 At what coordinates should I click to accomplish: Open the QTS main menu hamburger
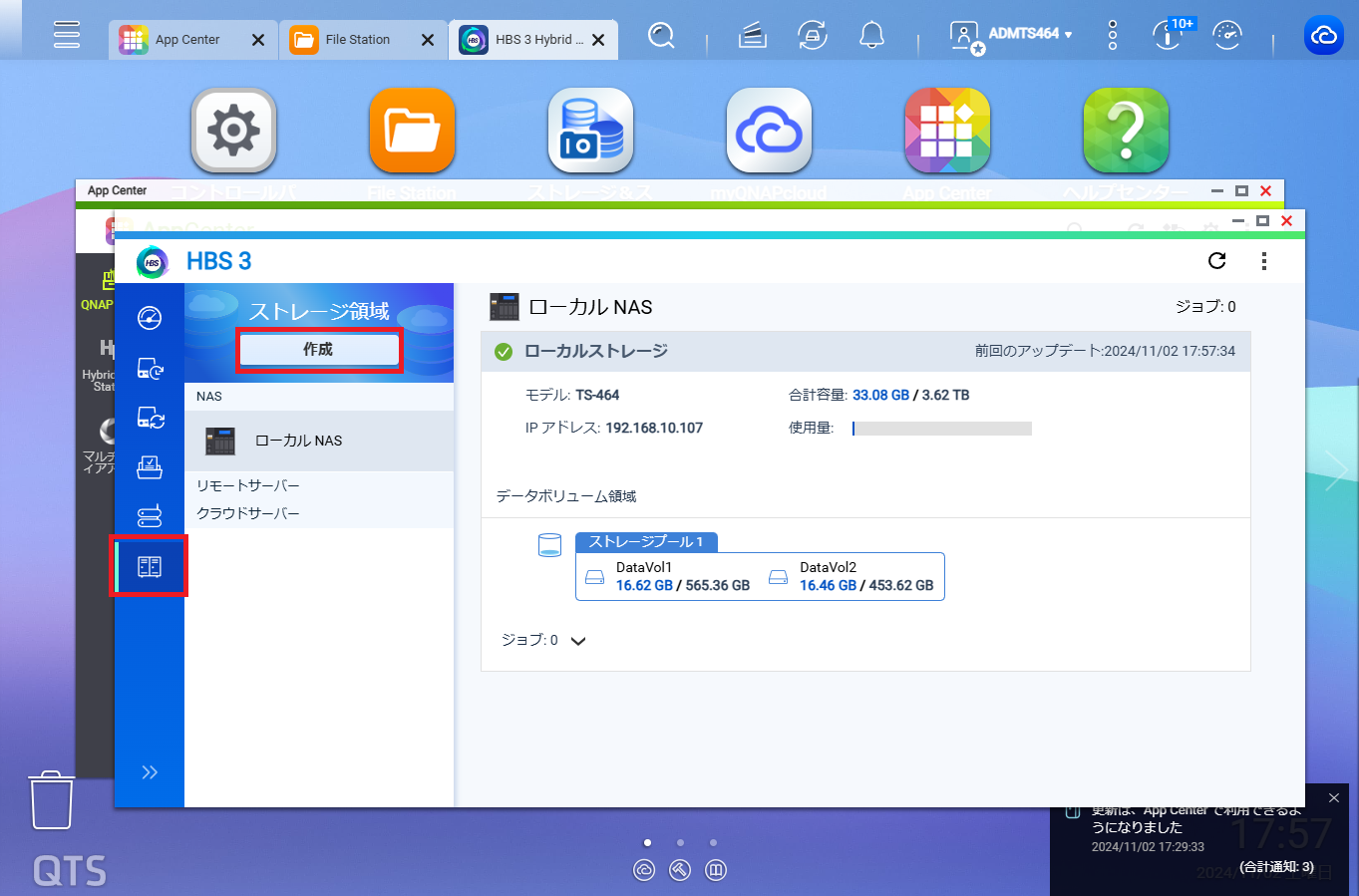coord(67,35)
